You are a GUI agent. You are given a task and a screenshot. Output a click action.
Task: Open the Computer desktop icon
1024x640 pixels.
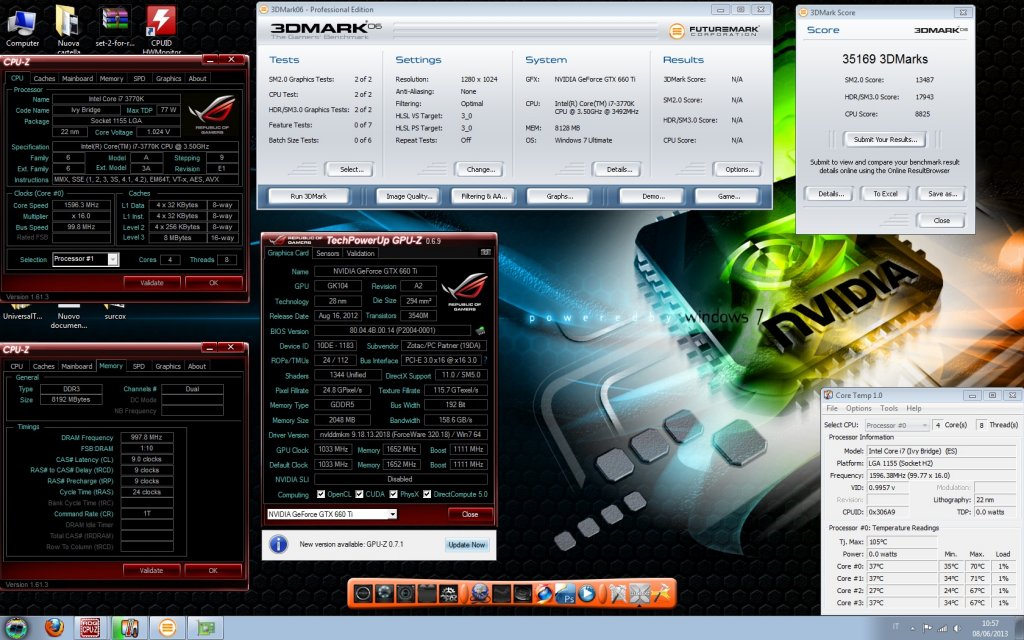tap(22, 26)
